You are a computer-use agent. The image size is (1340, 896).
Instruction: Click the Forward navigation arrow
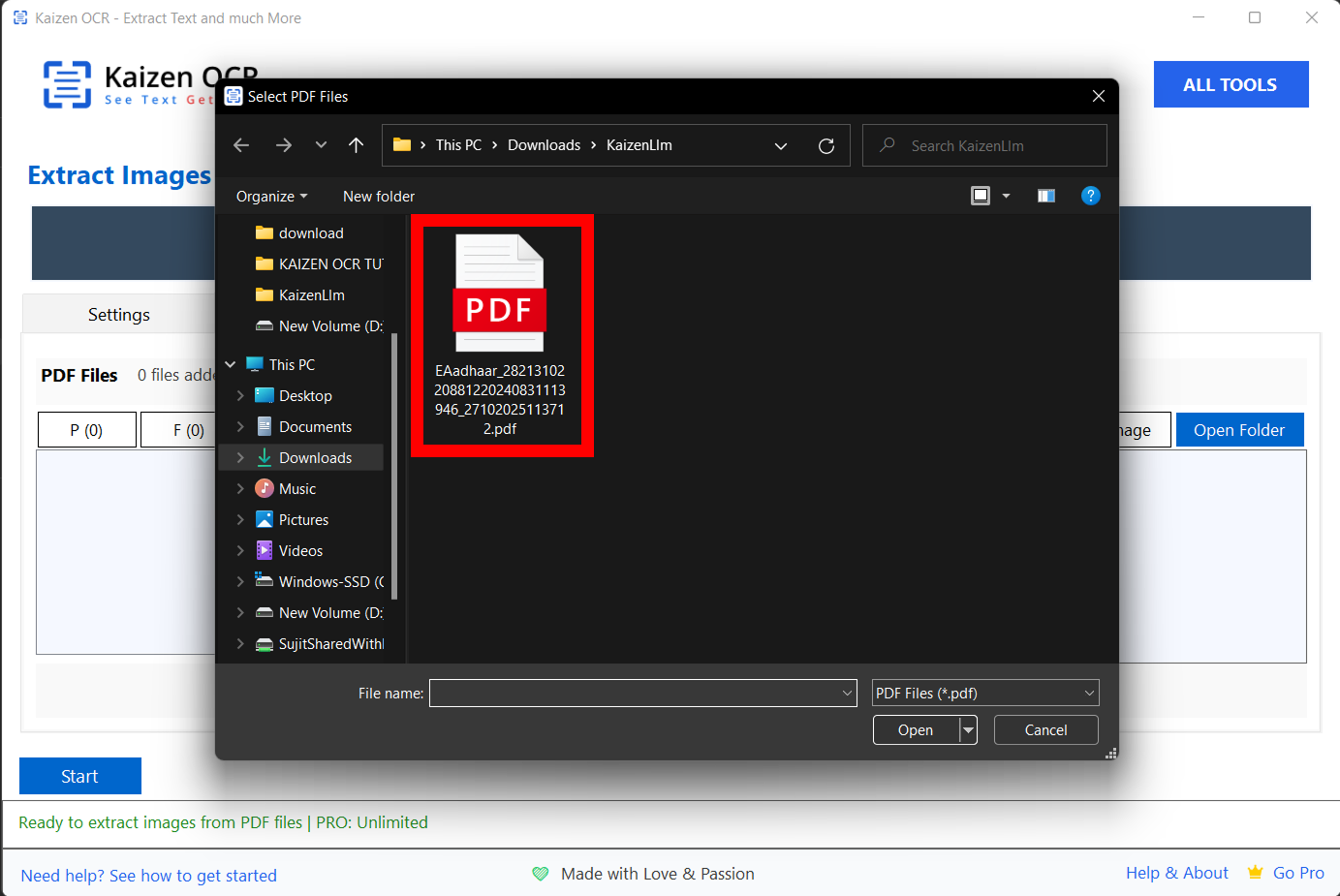click(283, 145)
